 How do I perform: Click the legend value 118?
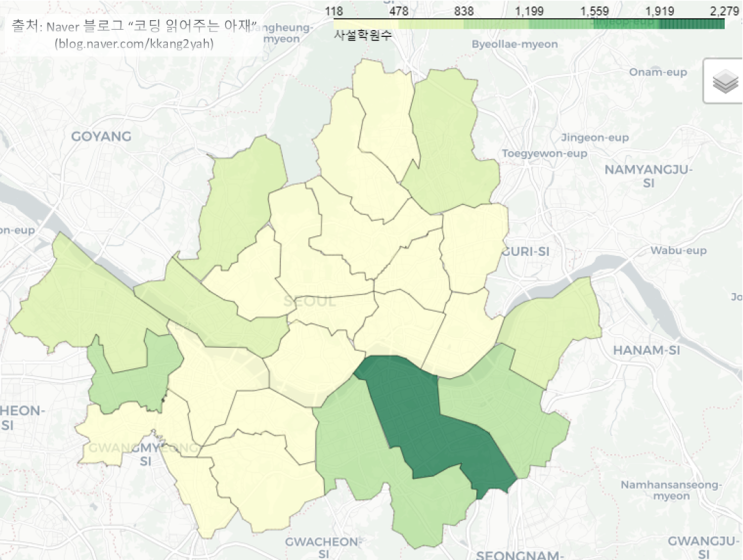coord(334,11)
